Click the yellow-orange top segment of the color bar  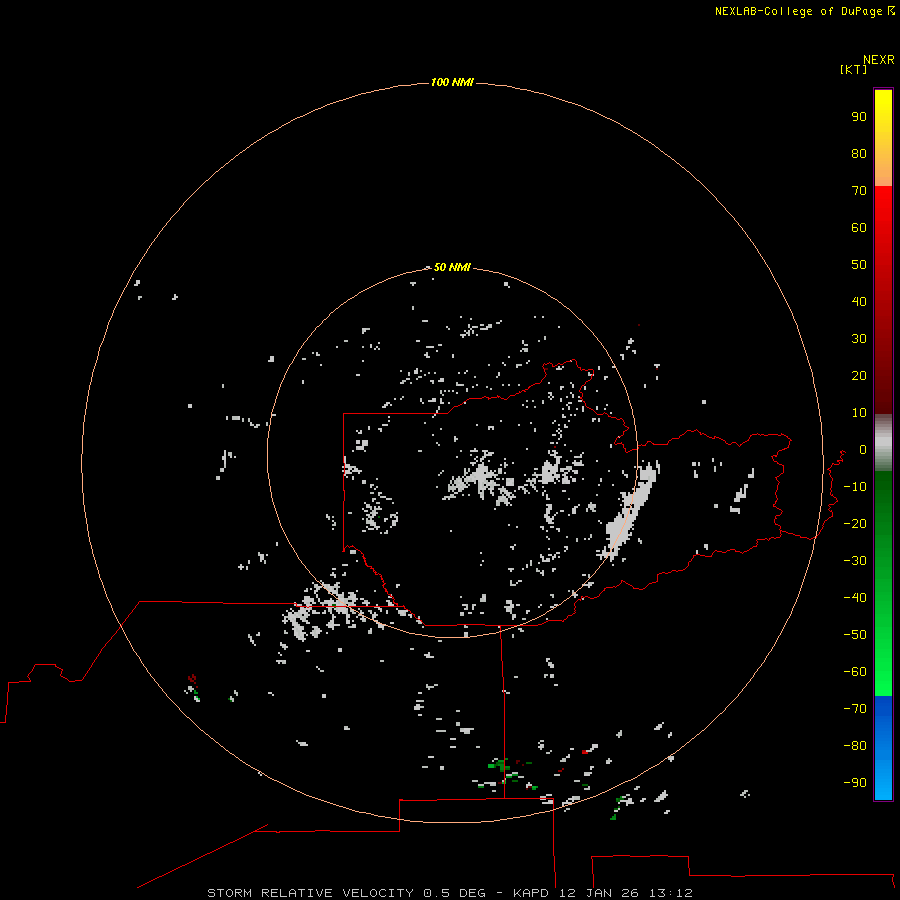tap(883, 138)
